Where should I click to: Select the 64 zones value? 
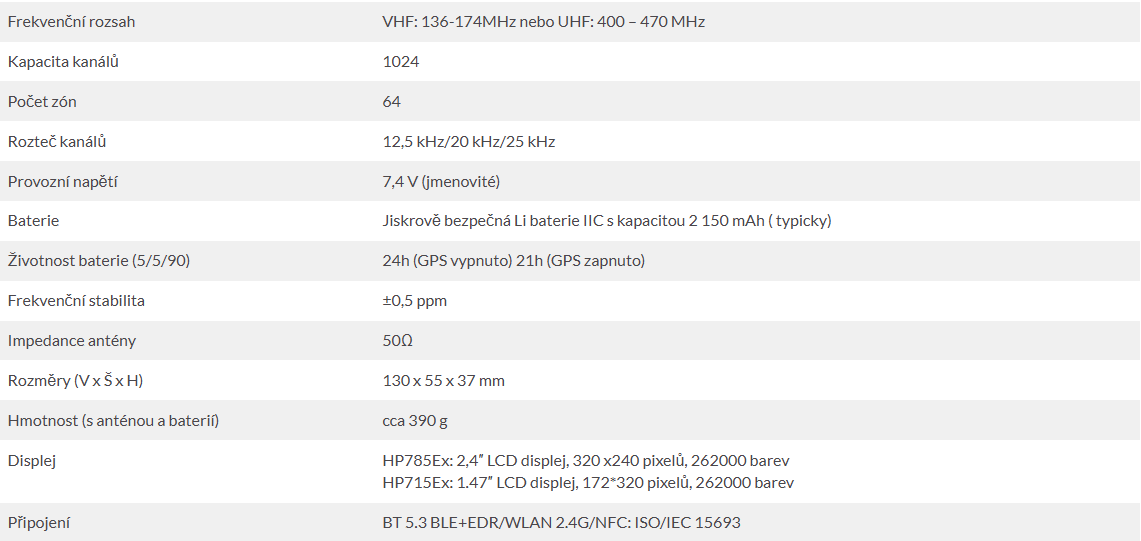tap(391, 102)
